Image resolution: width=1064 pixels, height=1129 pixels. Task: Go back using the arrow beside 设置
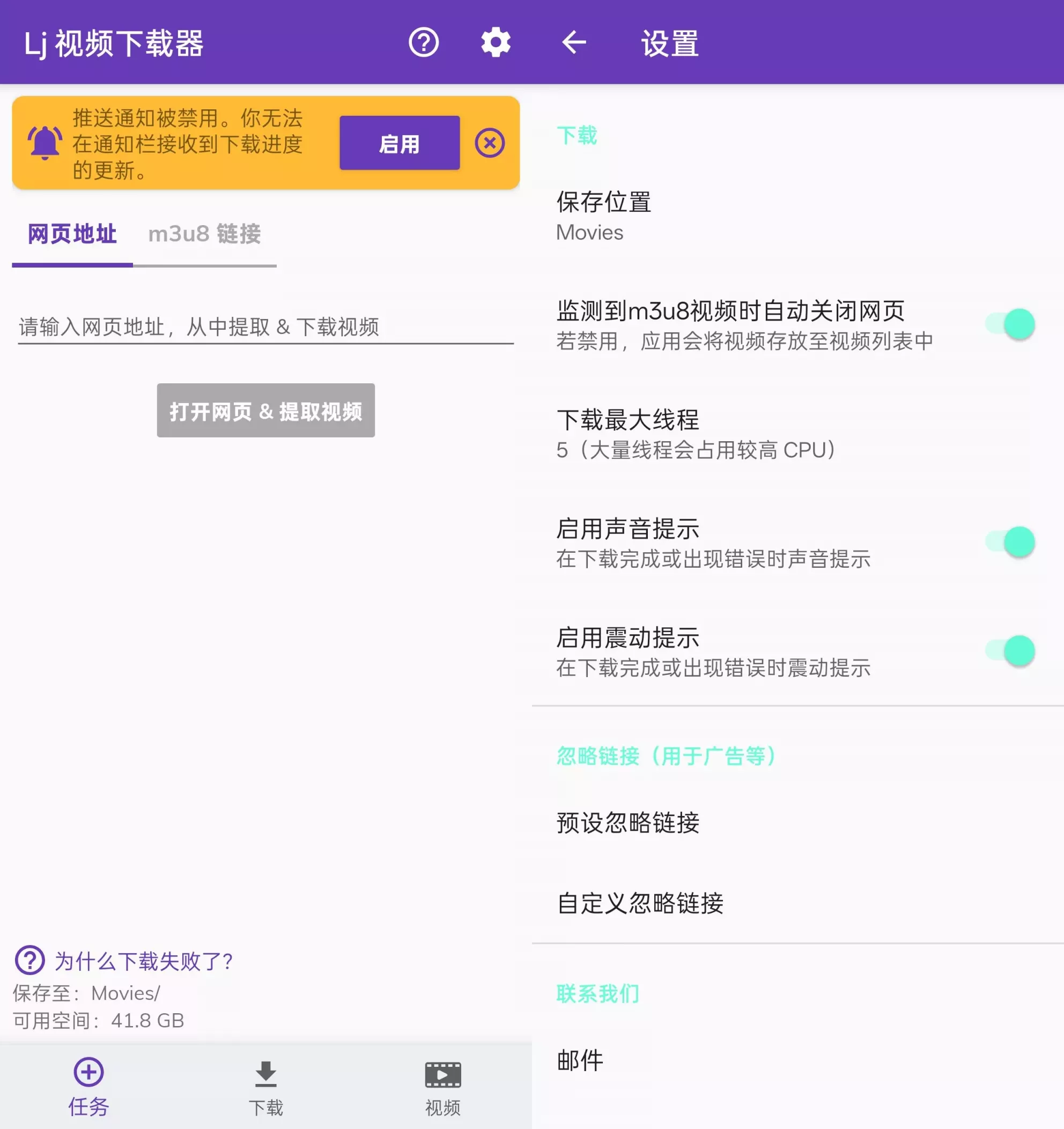[x=574, y=42]
